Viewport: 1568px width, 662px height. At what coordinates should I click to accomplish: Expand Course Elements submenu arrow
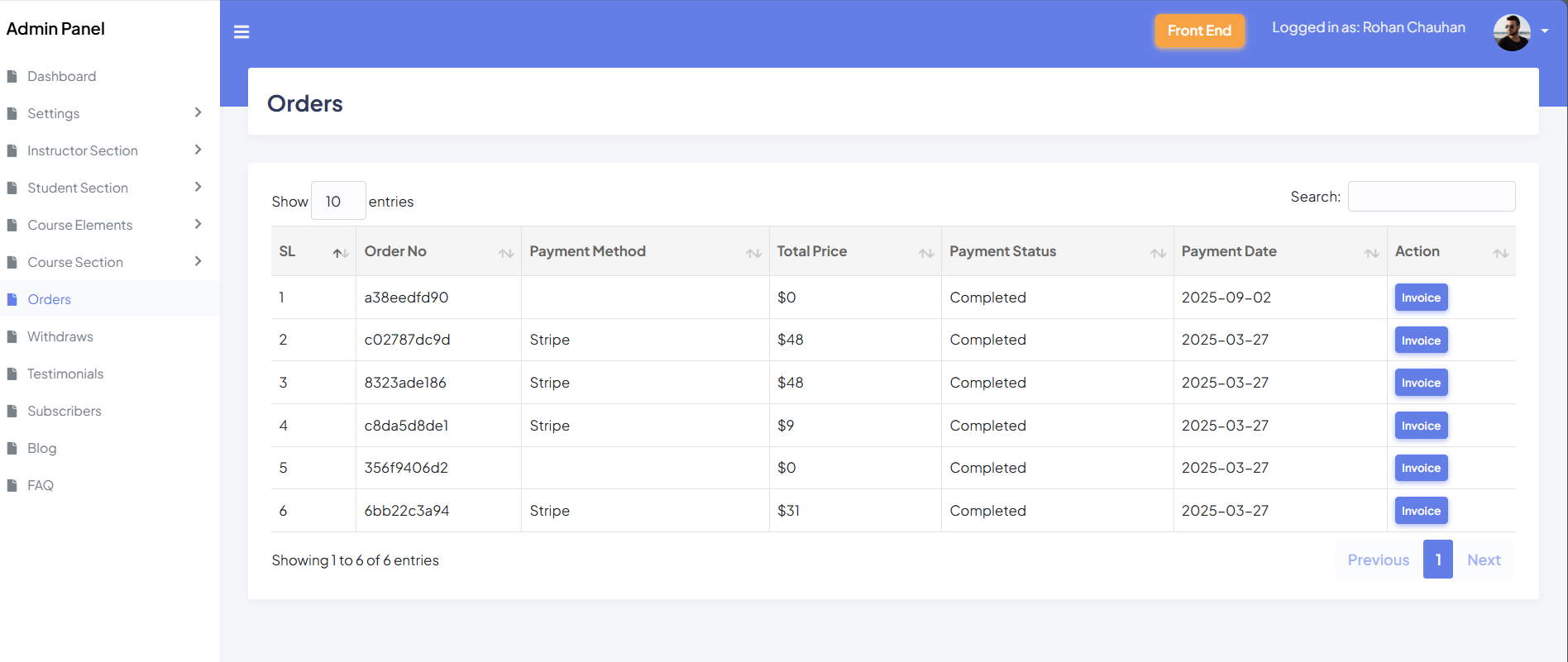[x=198, y=224]
